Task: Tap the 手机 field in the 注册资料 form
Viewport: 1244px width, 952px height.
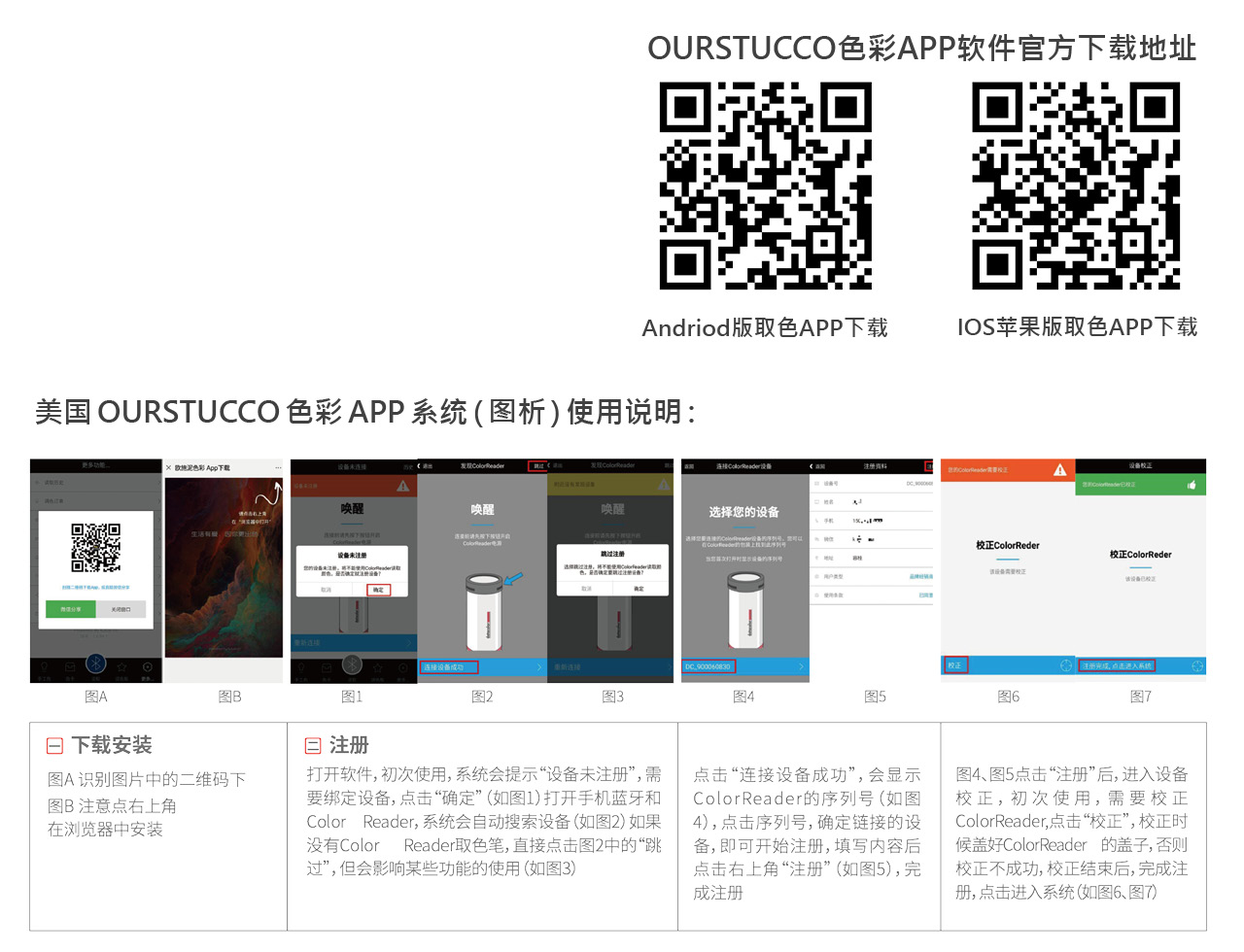Action: 871,521
